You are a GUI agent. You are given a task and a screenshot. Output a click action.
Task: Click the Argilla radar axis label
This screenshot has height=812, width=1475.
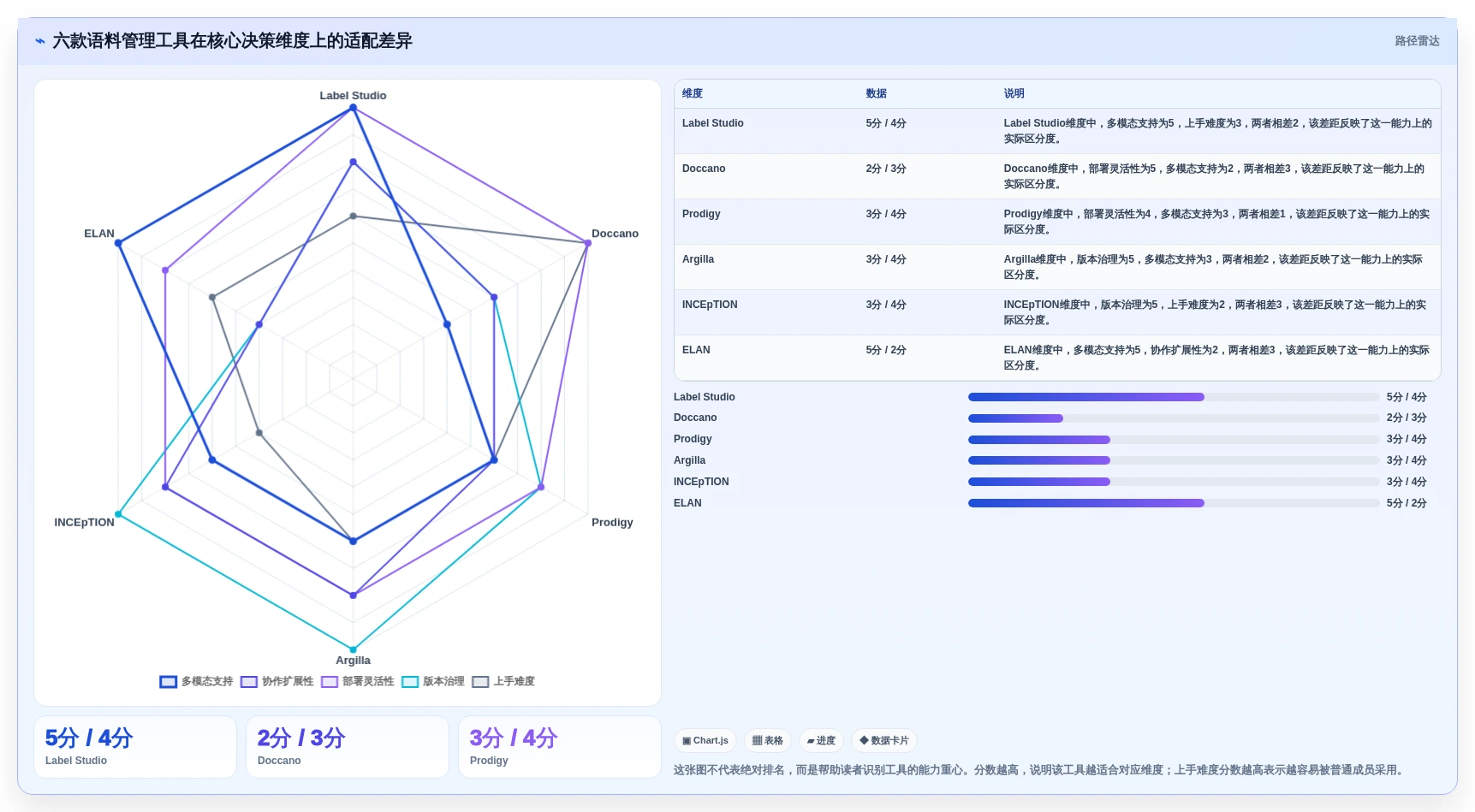(353, 661)
